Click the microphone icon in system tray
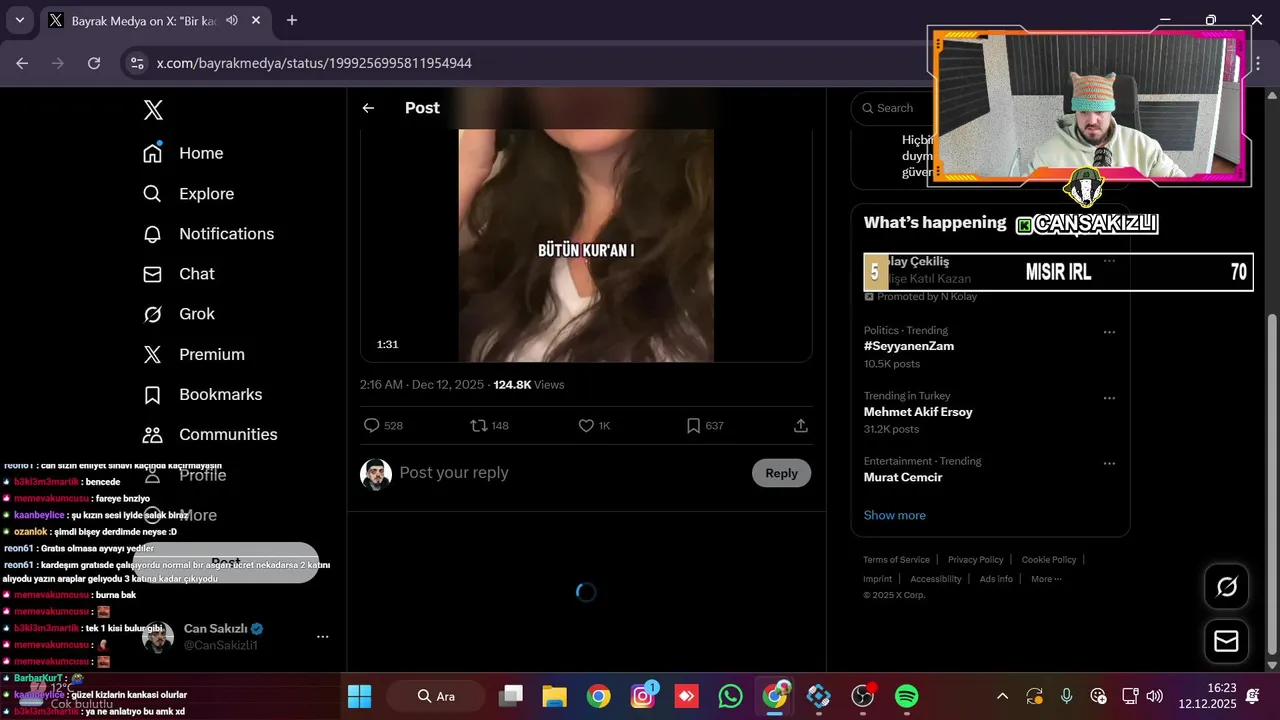This screenshot has height=720, width=1280. pos(1067,696)
